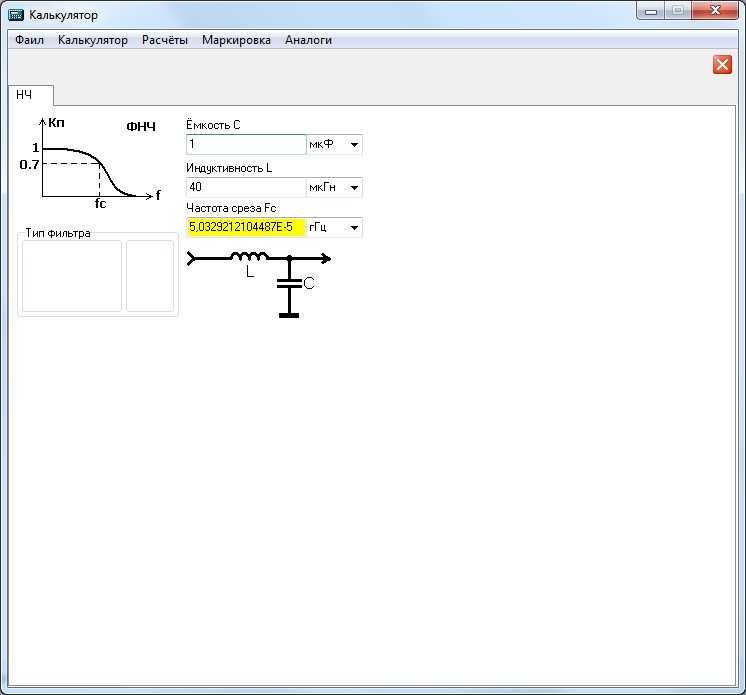
Task: Click the left Тип фильтра panel
Action: point(72,276)
